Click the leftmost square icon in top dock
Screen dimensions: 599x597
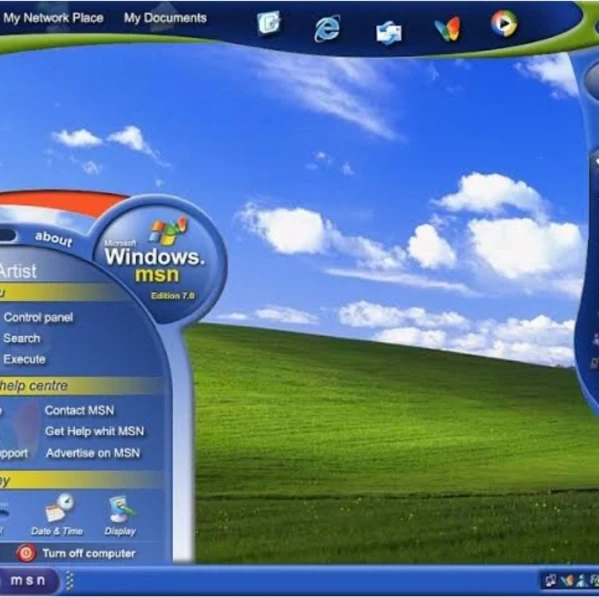coord(269,23)
